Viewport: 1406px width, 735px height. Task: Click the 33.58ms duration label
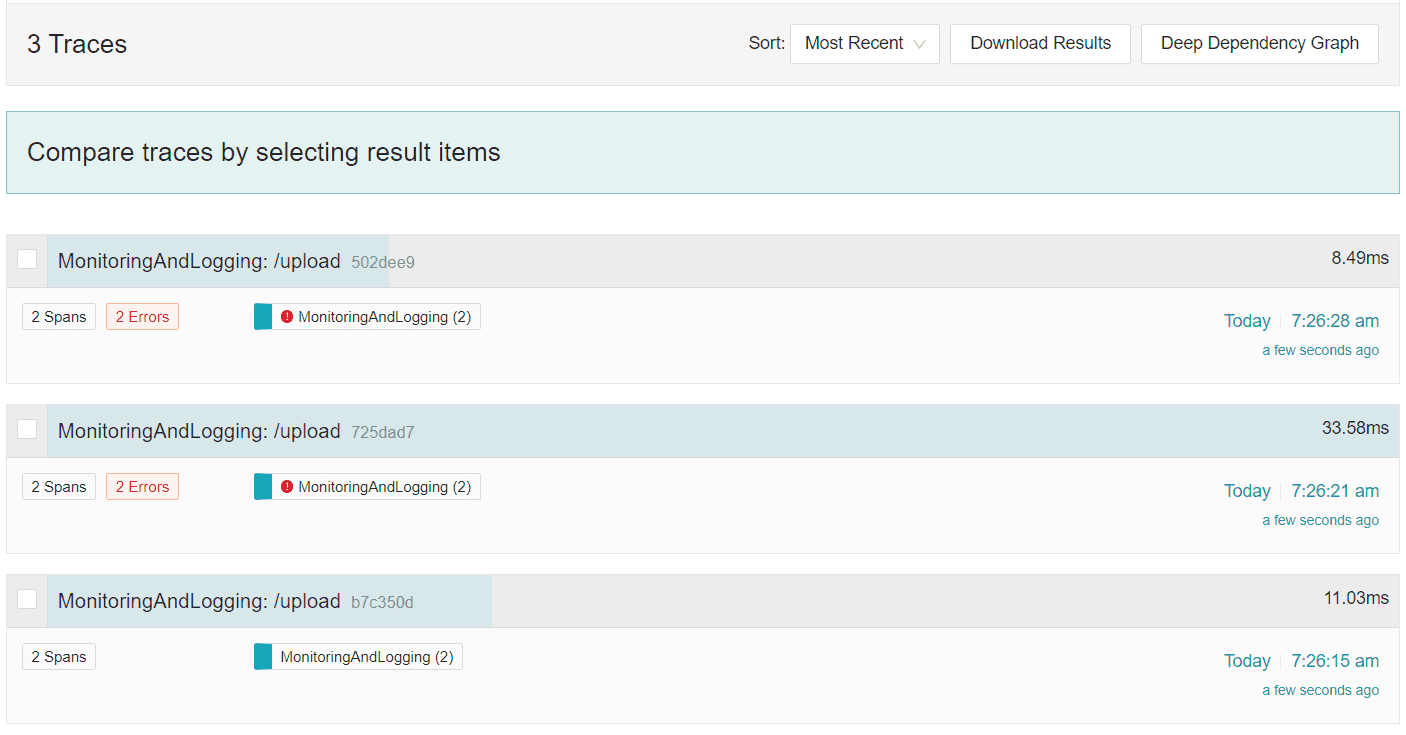(1355, 428)
